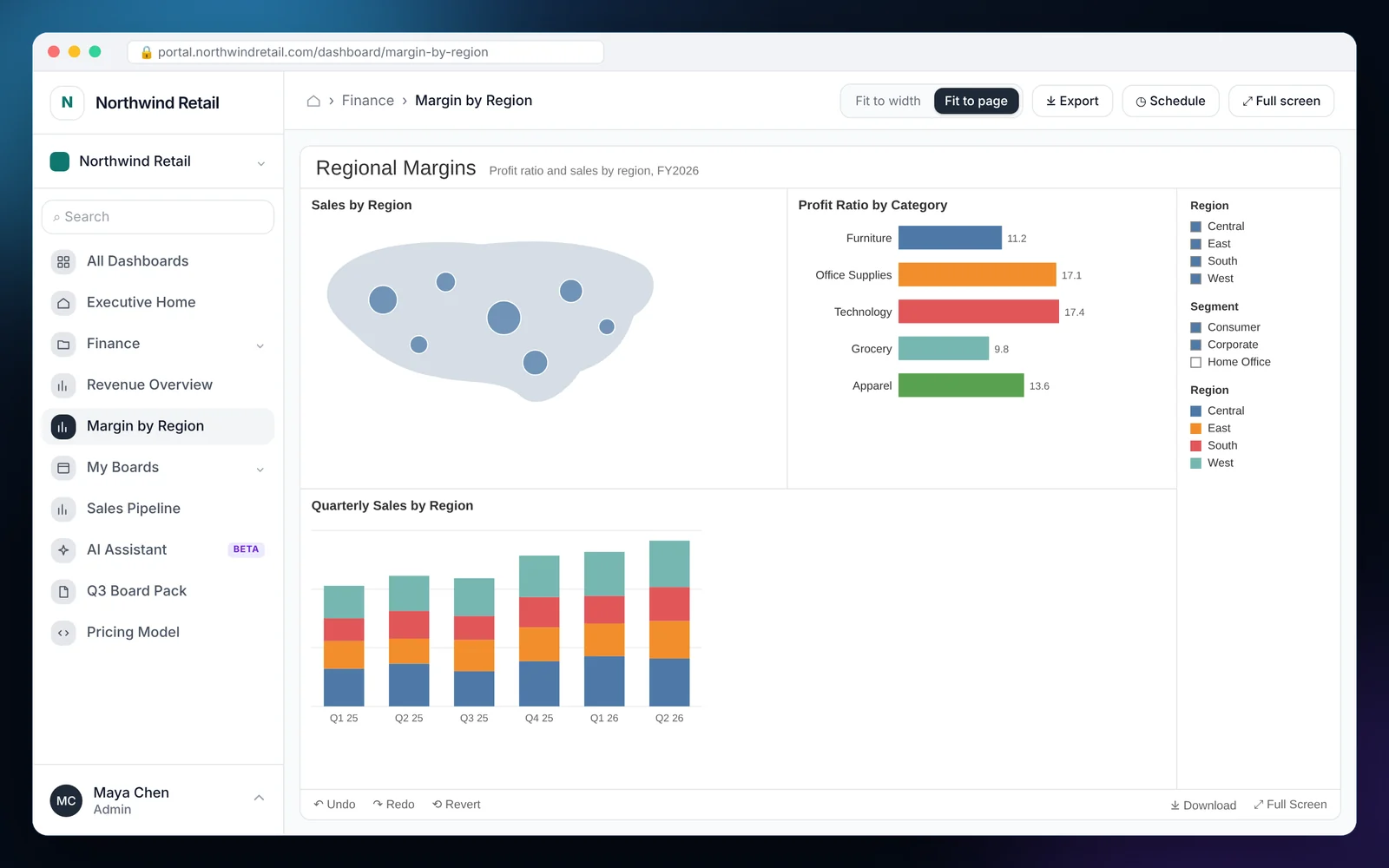This screenshot has width=1389, height=868.
Task: Click the Sales Pipeline chart icon
Action: (x=63, y=510)
